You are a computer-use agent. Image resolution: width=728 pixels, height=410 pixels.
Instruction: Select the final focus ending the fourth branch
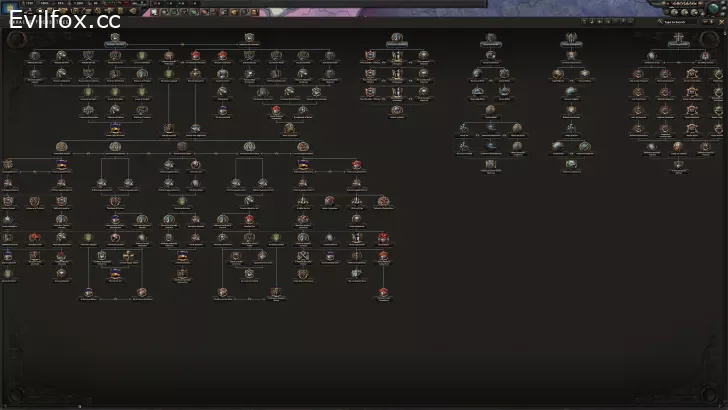pyautogui.click(x=490, y=164)
